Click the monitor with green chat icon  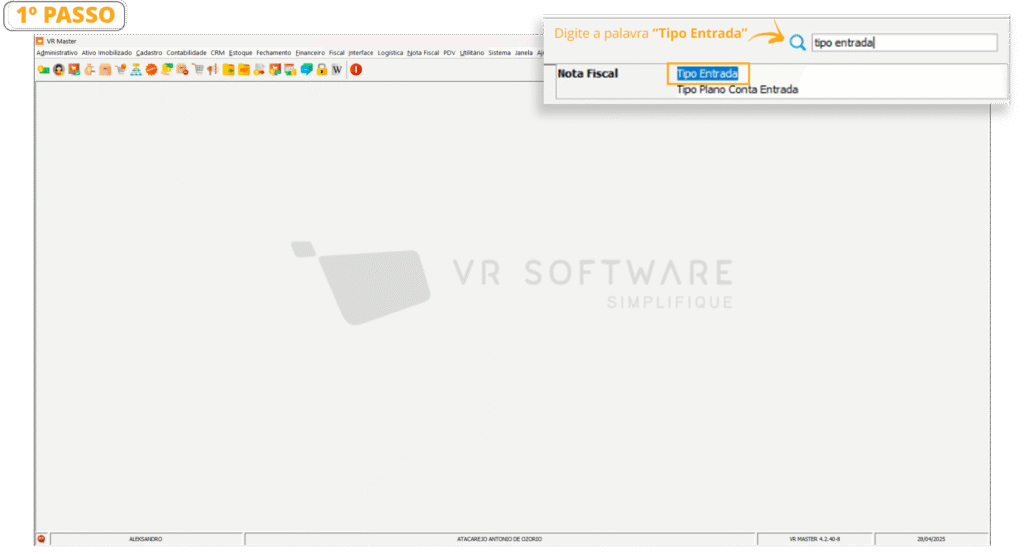click(x=275, y=70)
